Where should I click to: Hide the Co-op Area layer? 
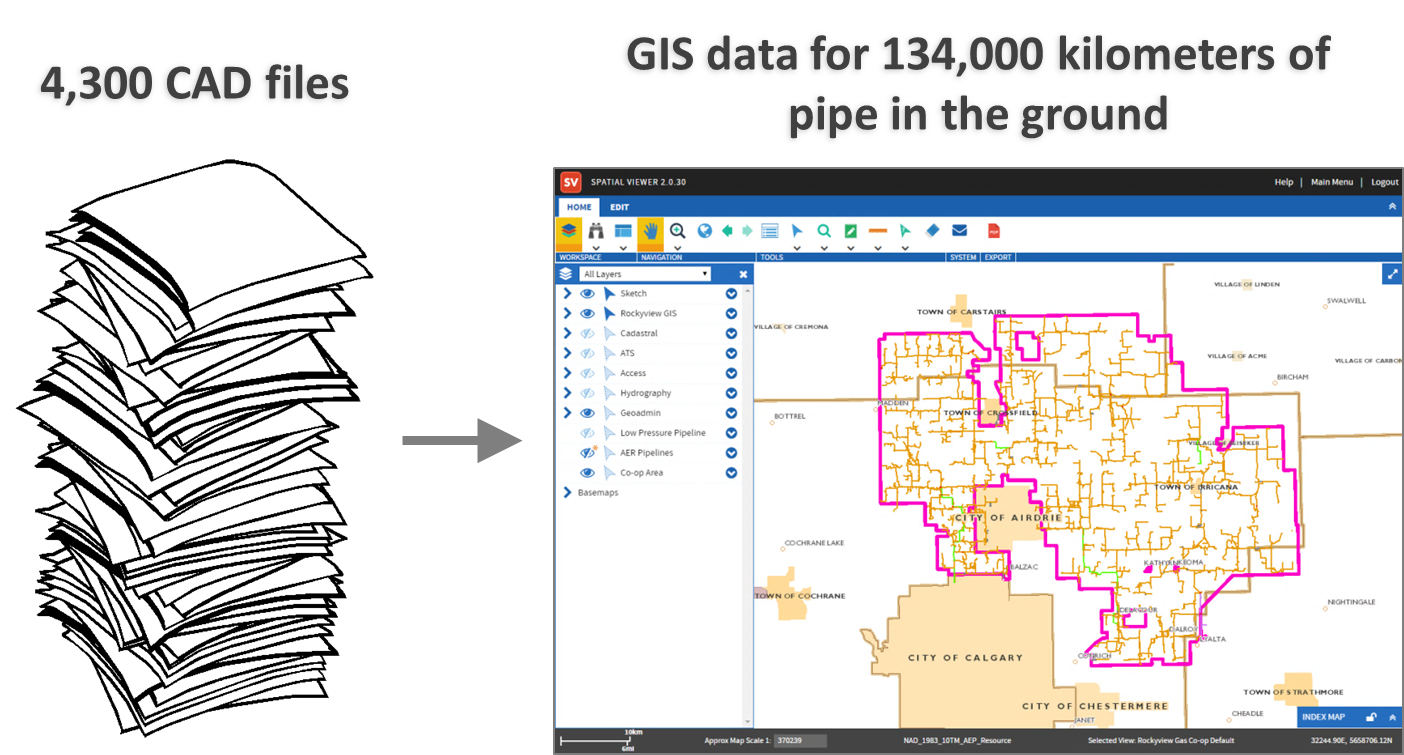(x=588, y=473)
